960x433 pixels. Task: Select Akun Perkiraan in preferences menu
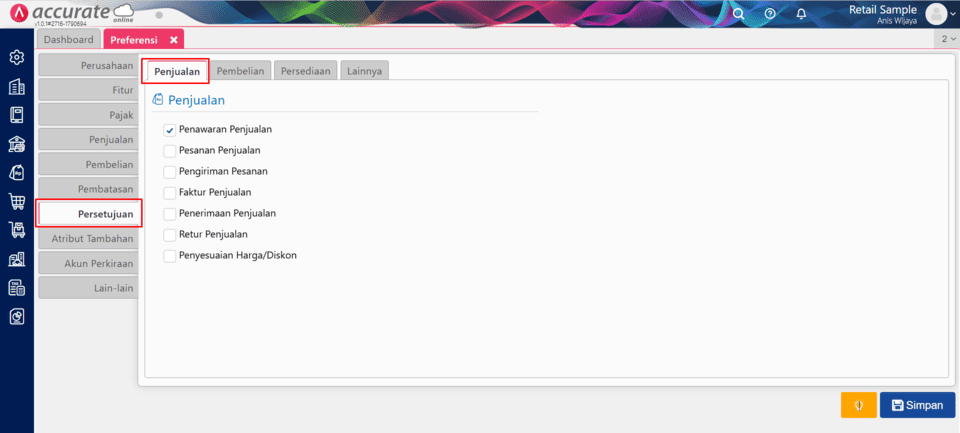[x=87, y=264]
